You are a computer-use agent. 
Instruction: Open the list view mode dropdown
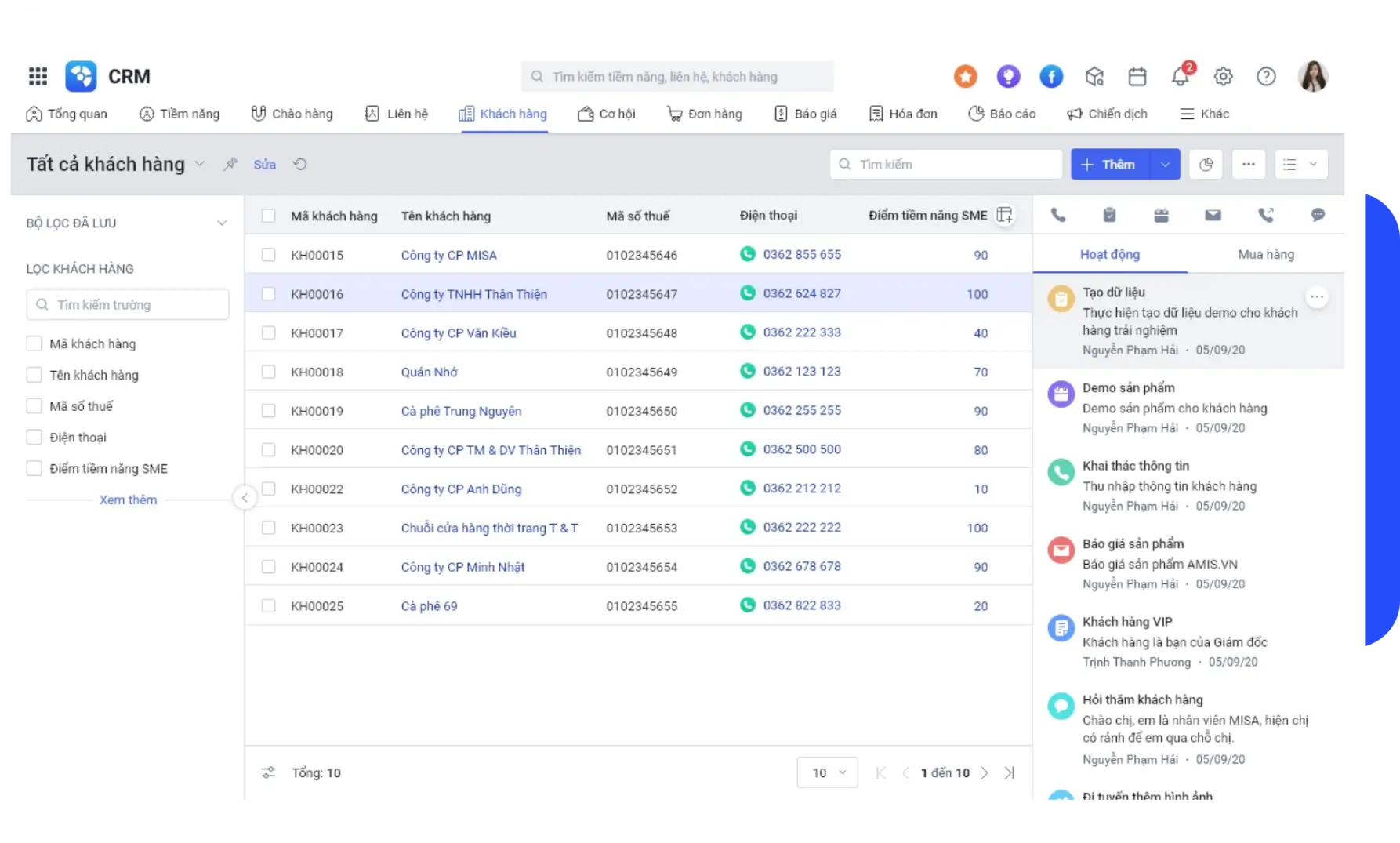(x=1300, y=164)
